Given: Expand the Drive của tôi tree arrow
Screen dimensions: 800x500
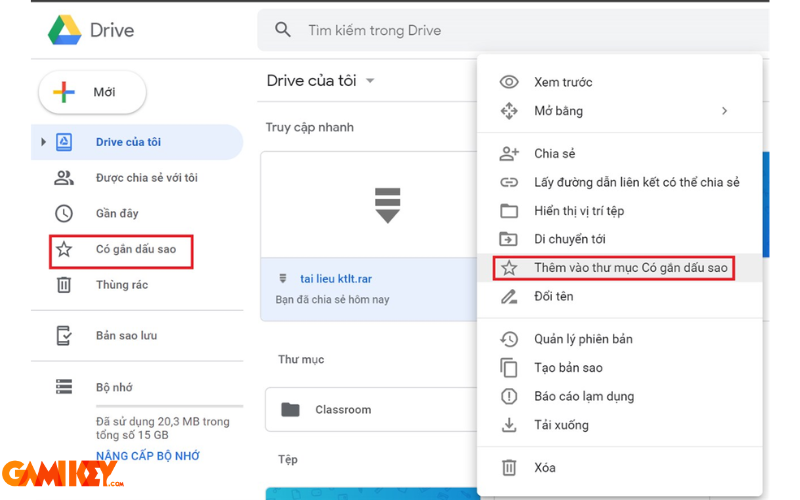Looking at the screenshot, I should coord(43,142).
